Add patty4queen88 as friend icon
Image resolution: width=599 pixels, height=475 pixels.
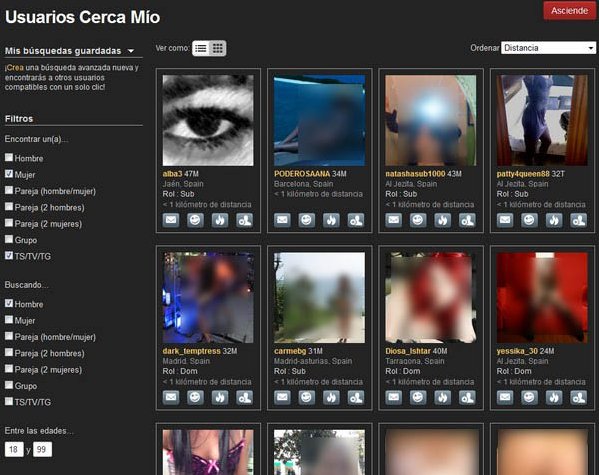(x=578, y=220)
